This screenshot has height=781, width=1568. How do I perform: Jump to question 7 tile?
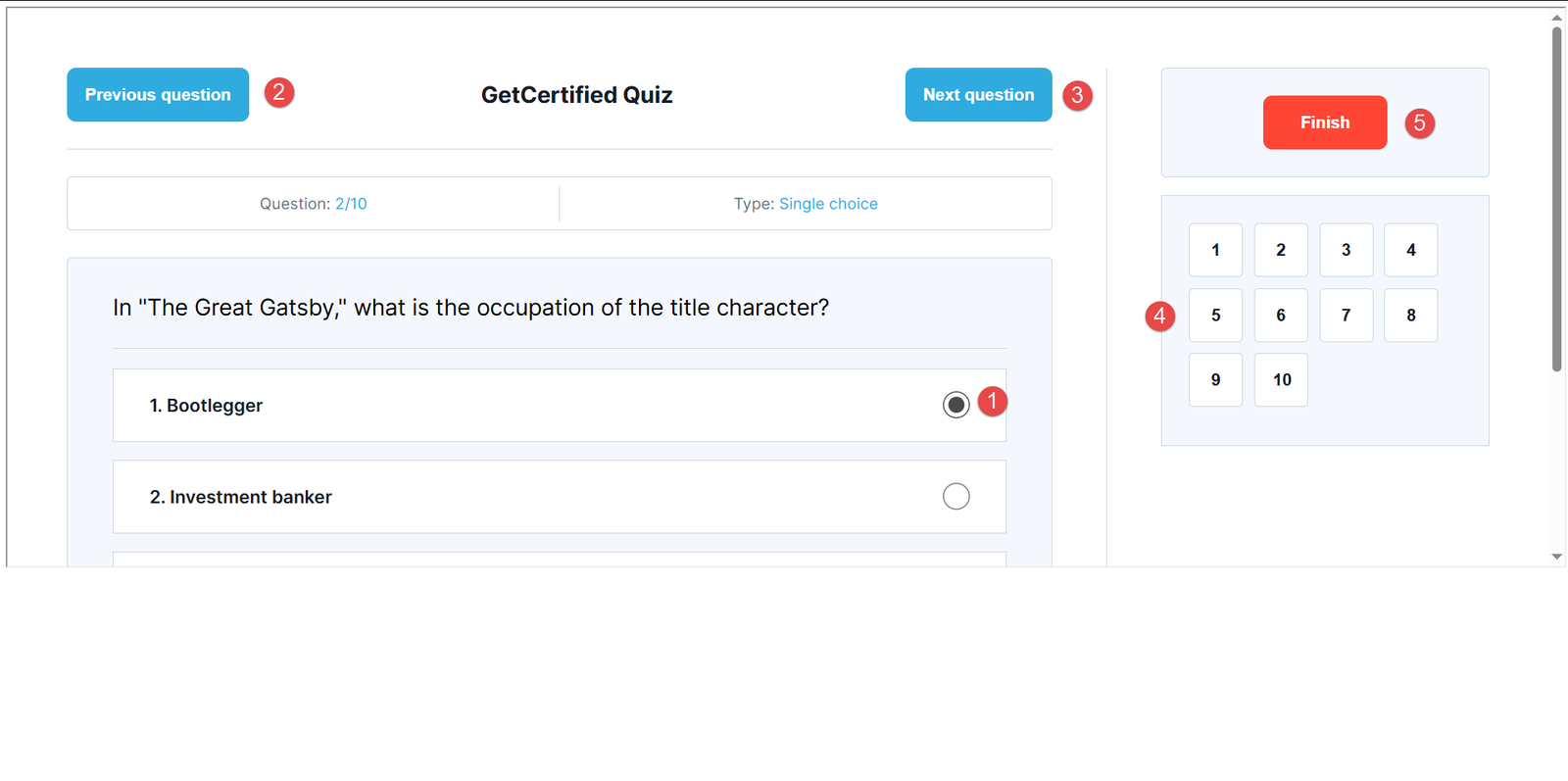click(x=1346, y=316)
